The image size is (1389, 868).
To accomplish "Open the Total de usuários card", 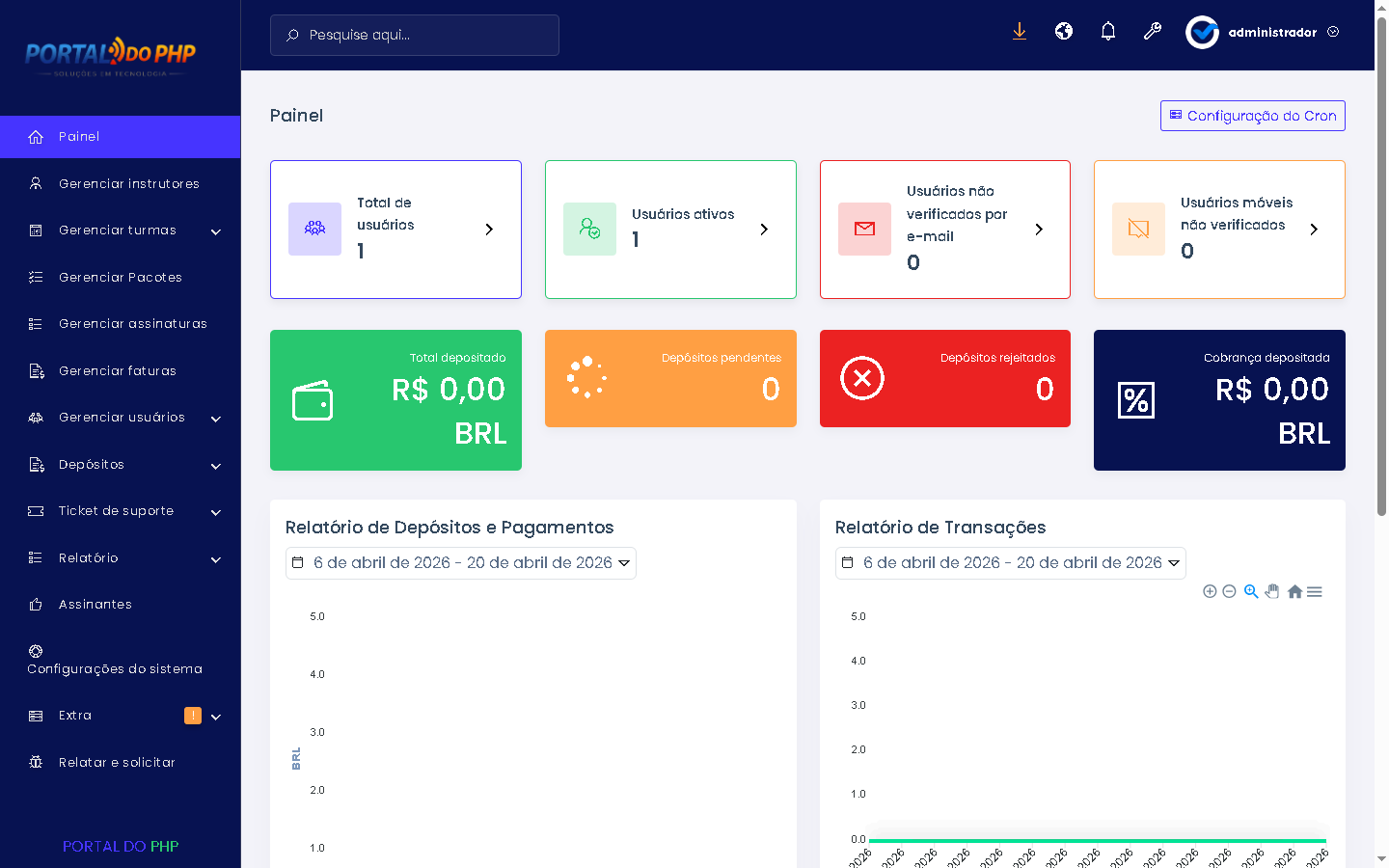I will click(x=395, y=230).
